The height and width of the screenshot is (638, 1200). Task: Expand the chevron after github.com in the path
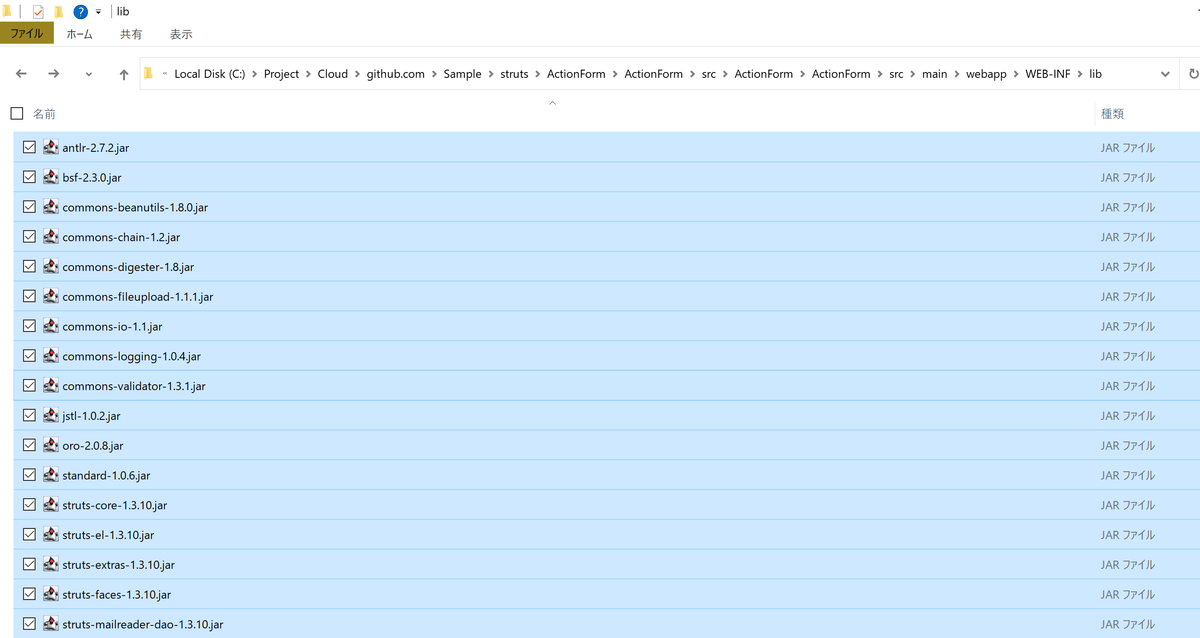point(434,74)
